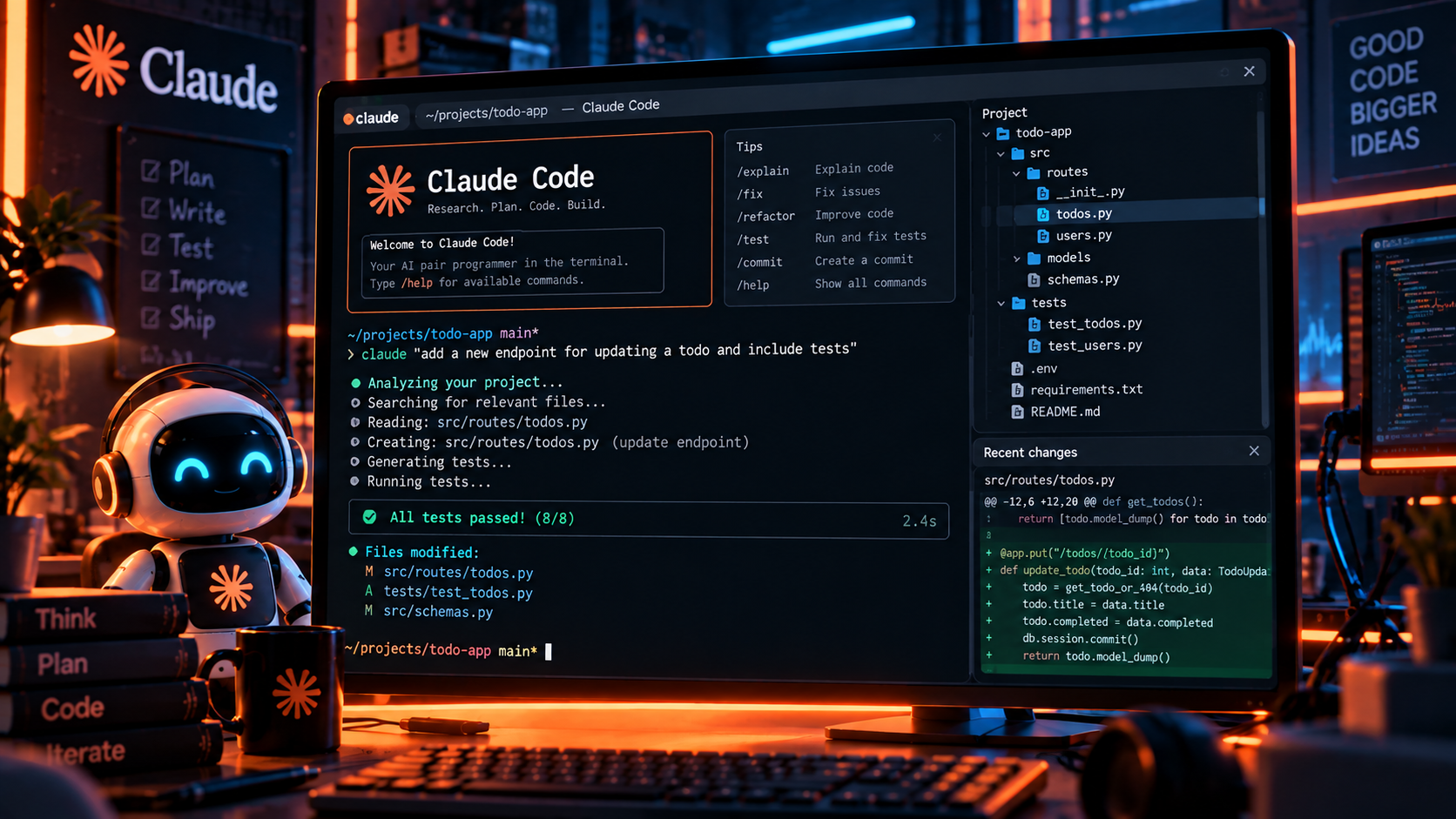Click the routes folder icon
Viewport: 1456px width, 819px height.
tap(1034, 173)
